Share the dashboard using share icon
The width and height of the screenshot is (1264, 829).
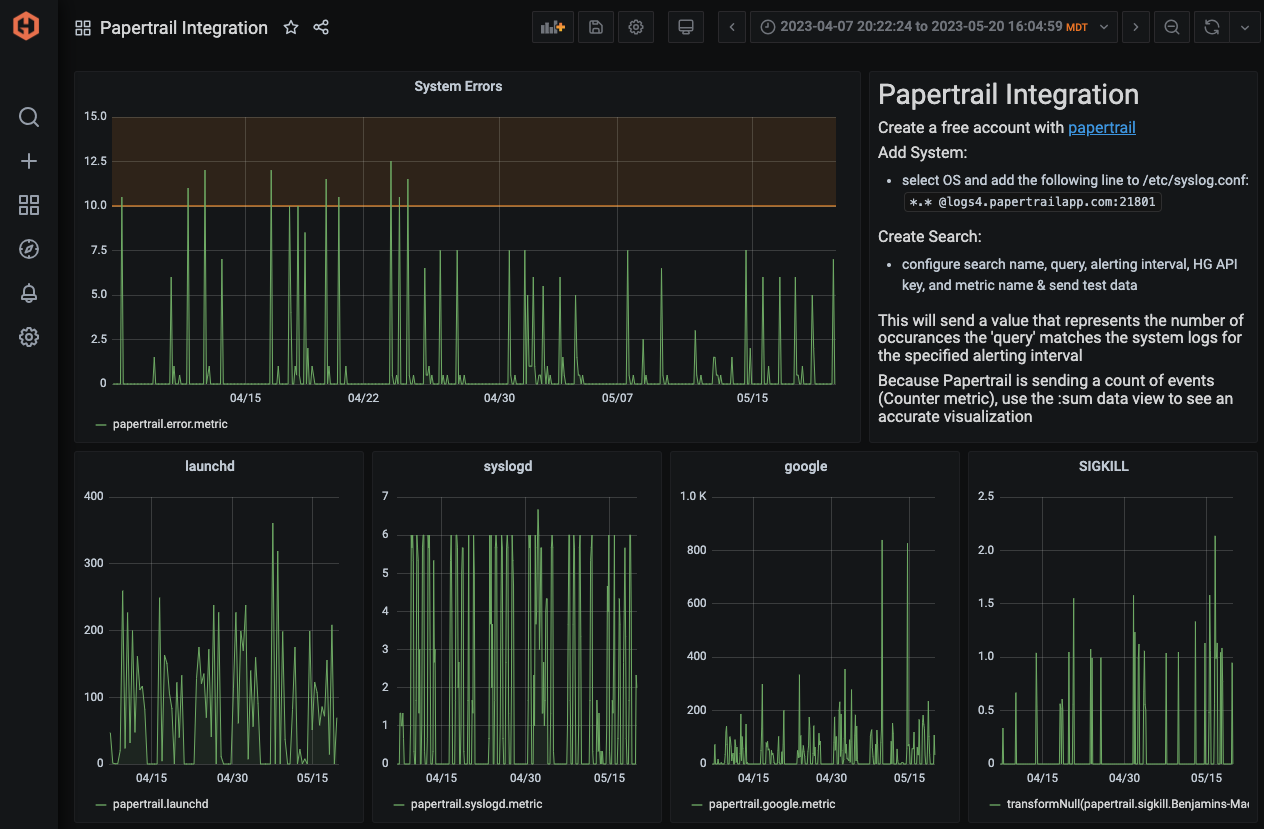(x=321, y=28)
